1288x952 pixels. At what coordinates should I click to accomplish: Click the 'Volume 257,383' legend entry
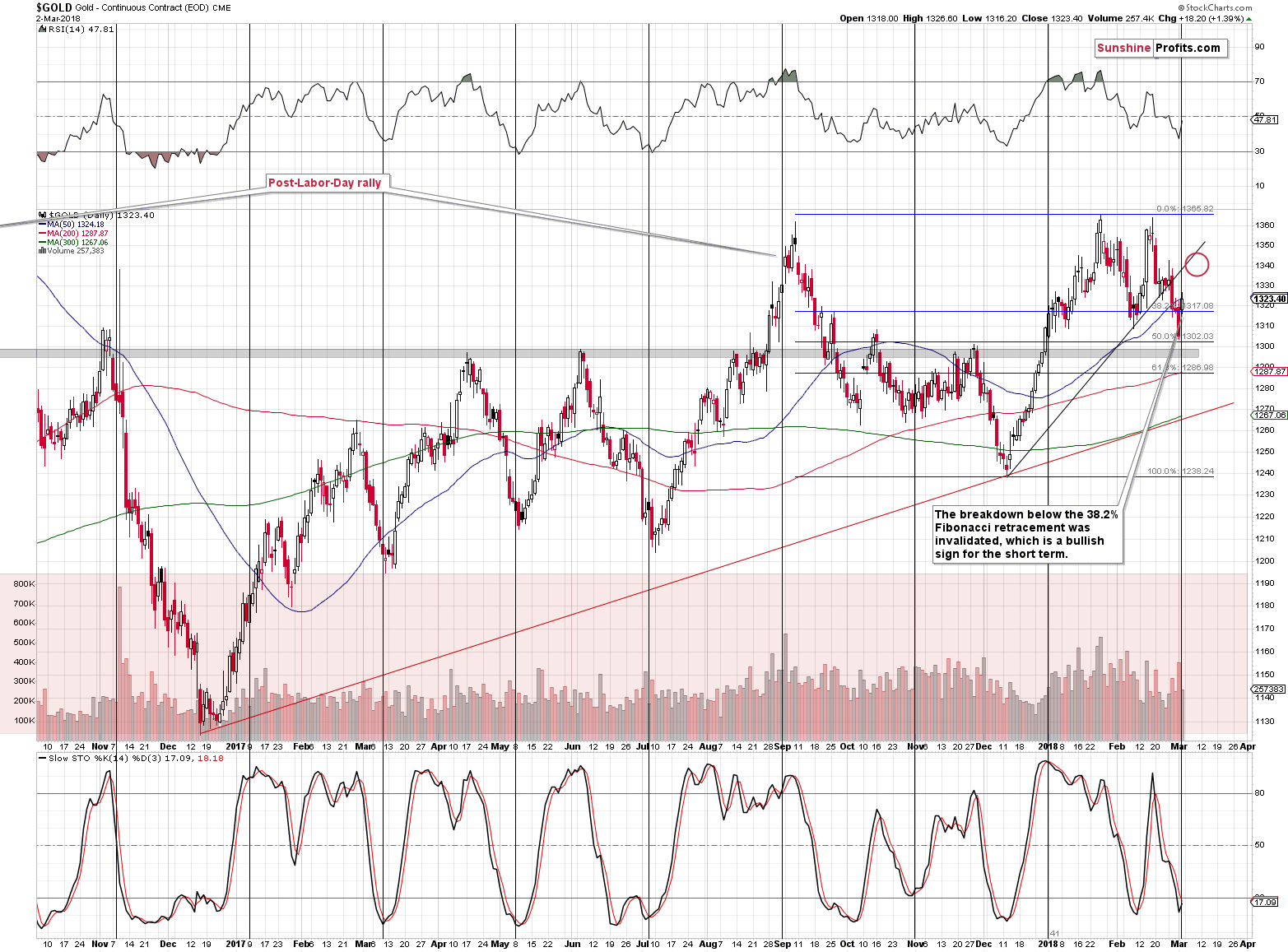[x=76, y=251]
